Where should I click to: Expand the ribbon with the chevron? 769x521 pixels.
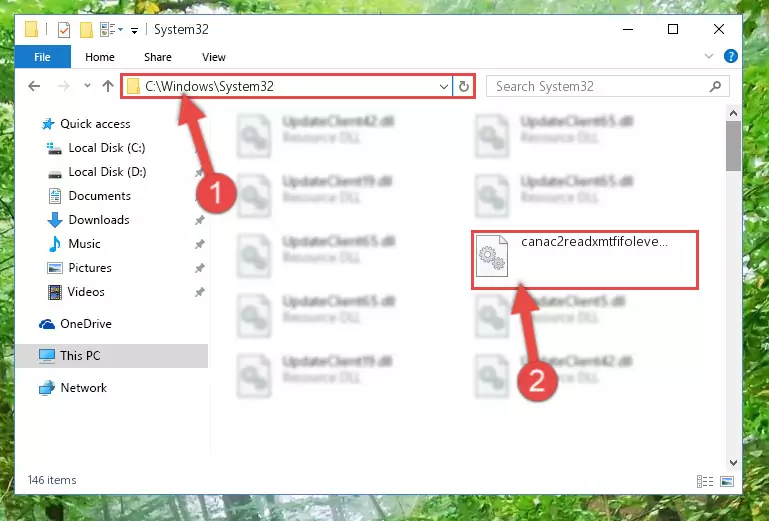(709, 56)
